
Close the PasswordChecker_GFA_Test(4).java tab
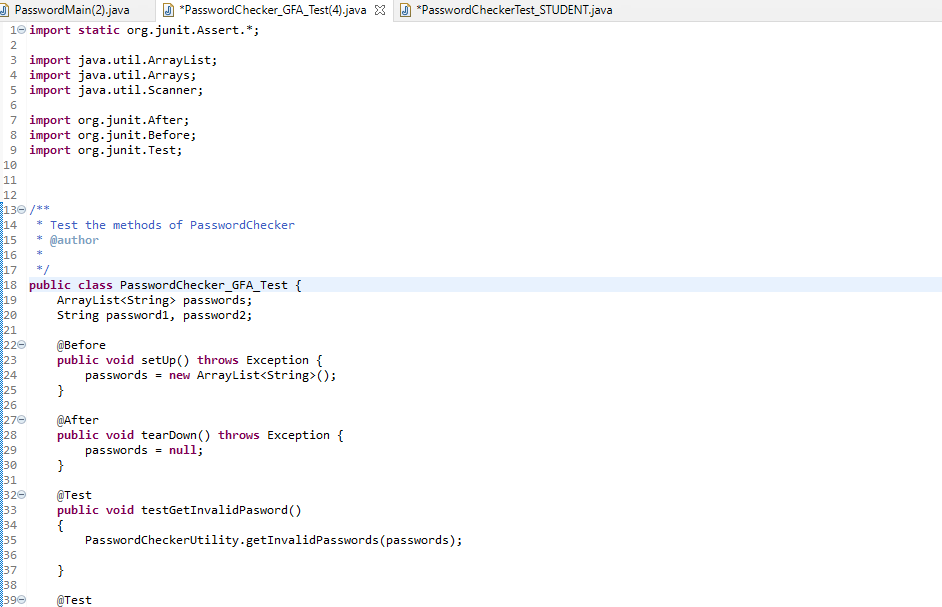coord(380,10)
